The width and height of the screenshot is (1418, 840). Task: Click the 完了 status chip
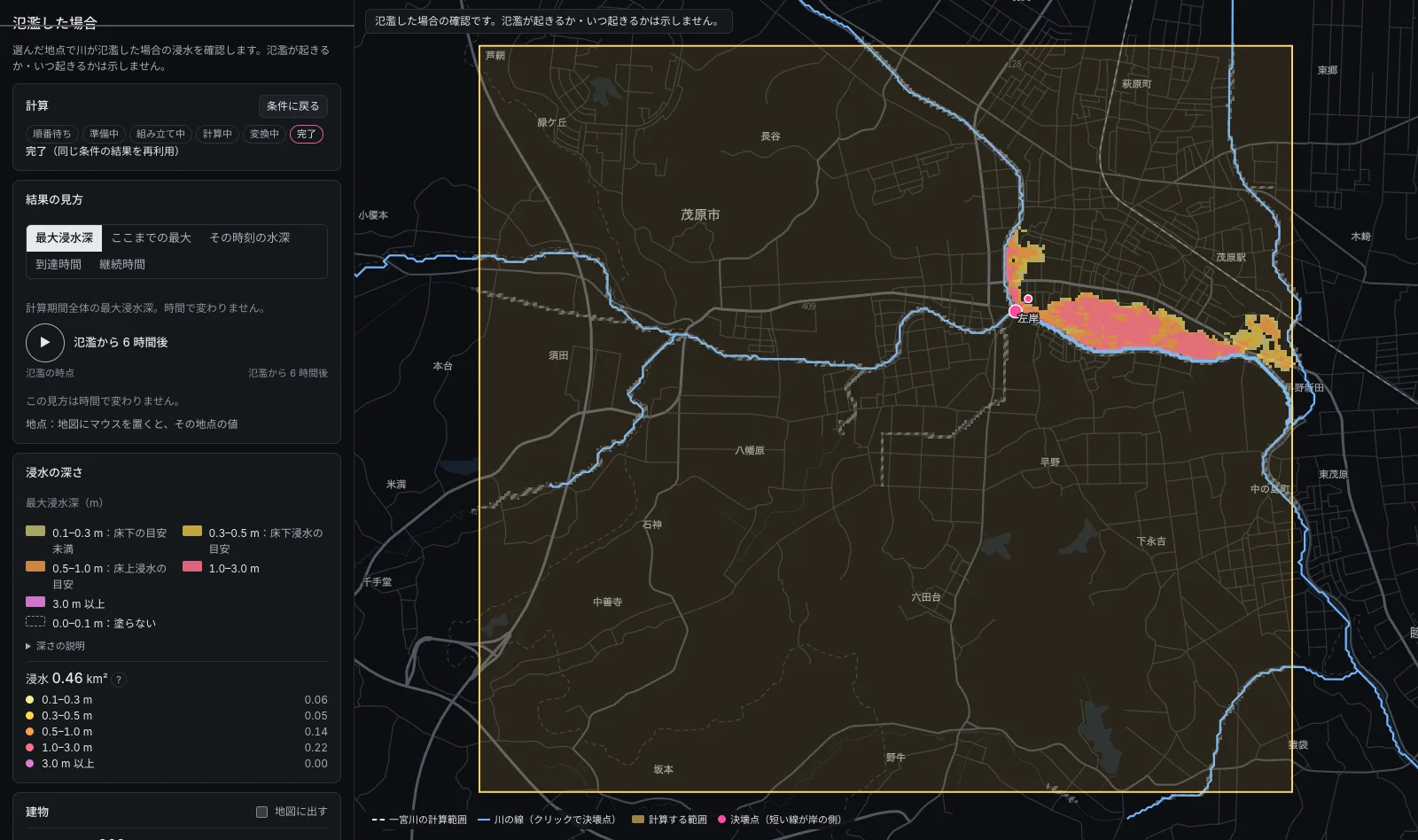pos(307,134)
